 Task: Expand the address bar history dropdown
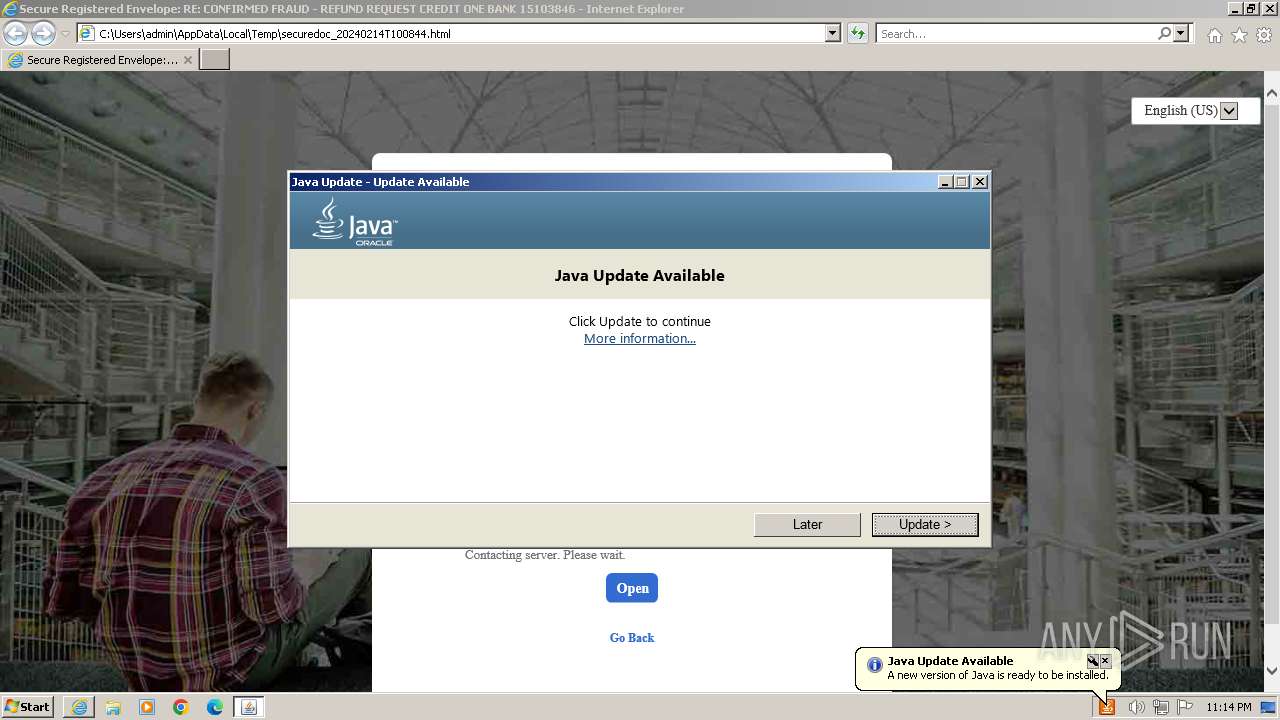tap(833, 33)
